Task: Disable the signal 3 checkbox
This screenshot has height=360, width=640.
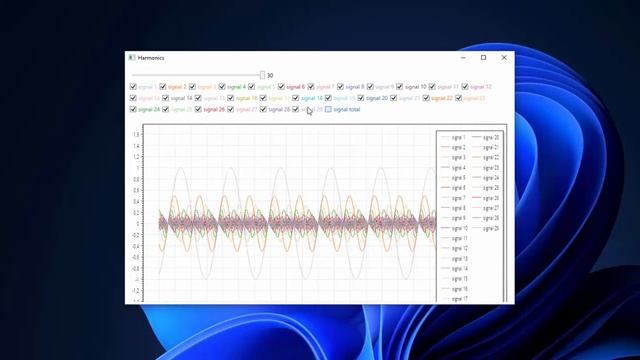Action: (x=192, y=87)
